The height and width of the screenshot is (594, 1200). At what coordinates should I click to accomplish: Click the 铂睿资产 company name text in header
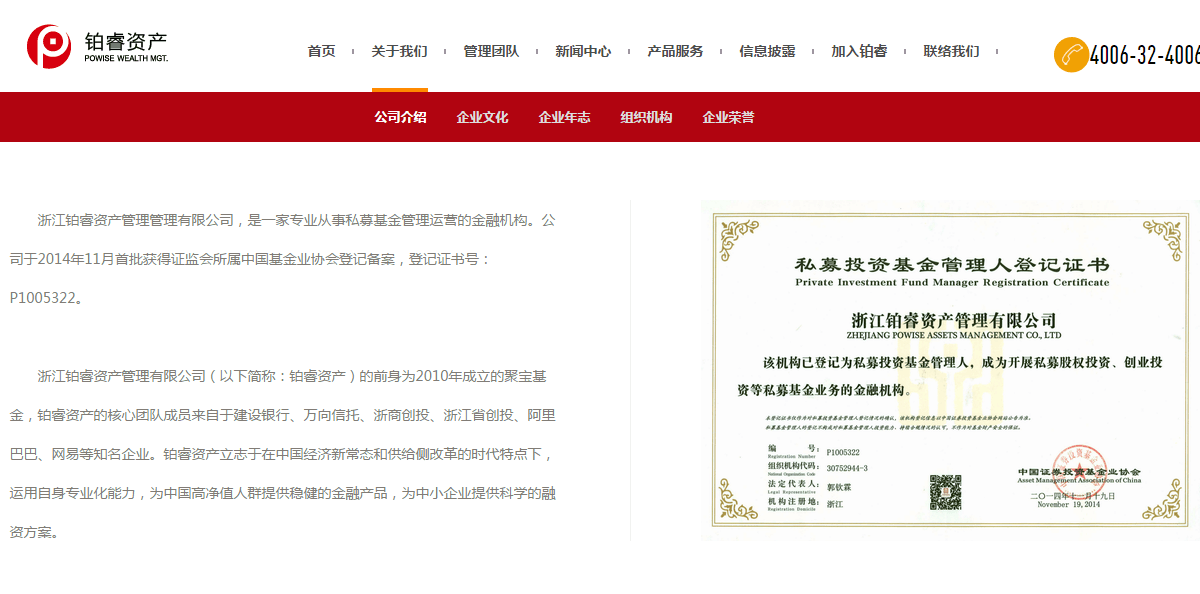[126, 41]
